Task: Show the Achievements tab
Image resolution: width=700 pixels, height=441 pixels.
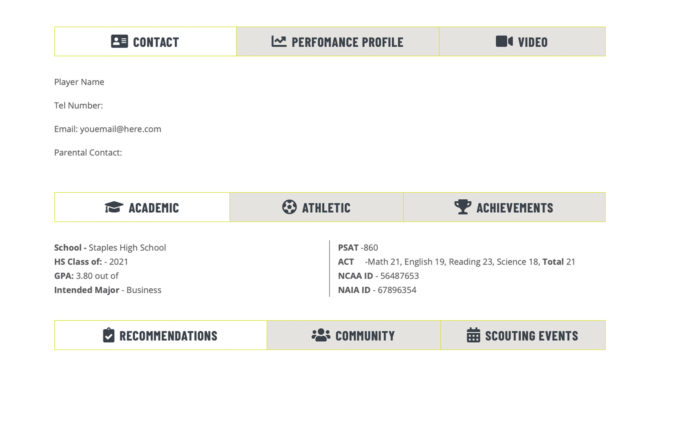Action: 504,207
